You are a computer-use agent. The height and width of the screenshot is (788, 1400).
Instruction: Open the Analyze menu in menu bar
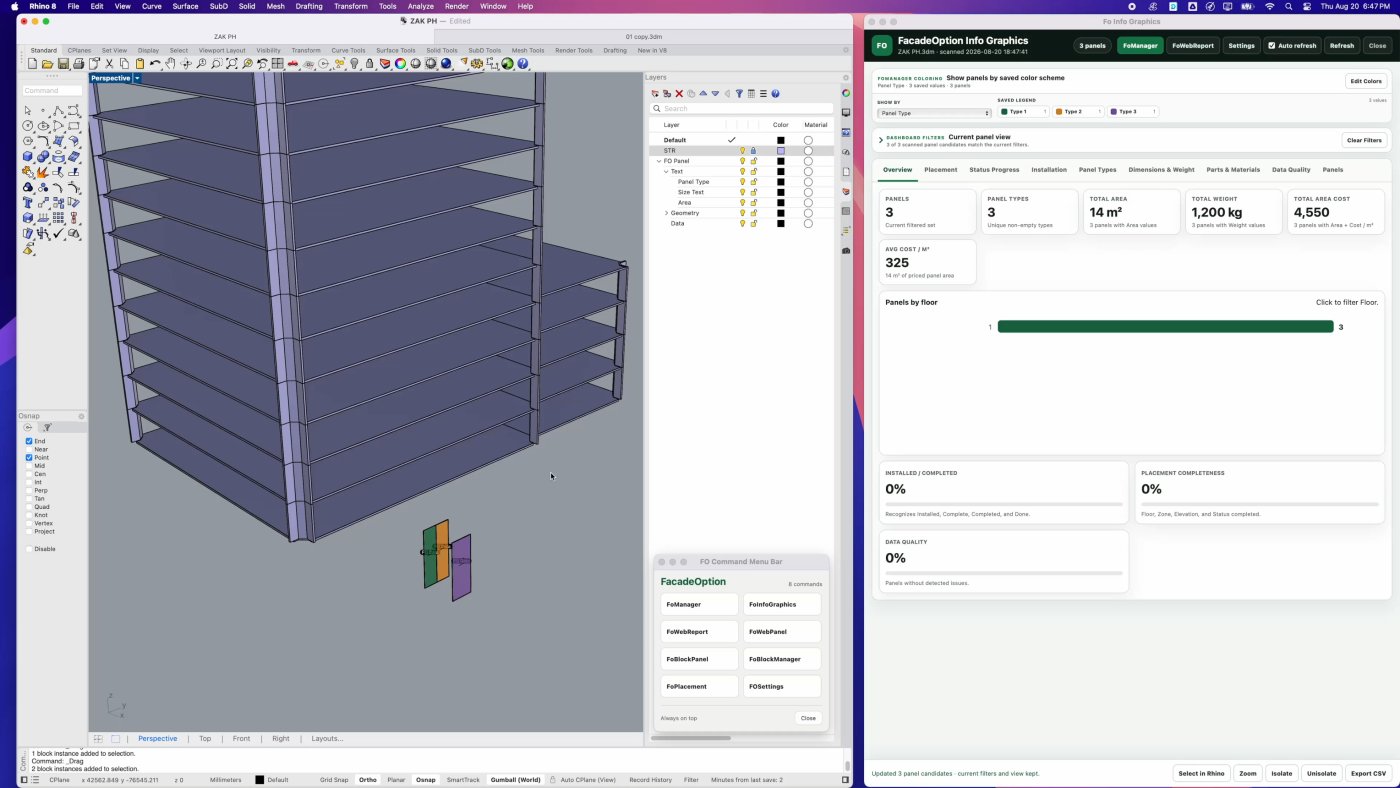point(420,6)
